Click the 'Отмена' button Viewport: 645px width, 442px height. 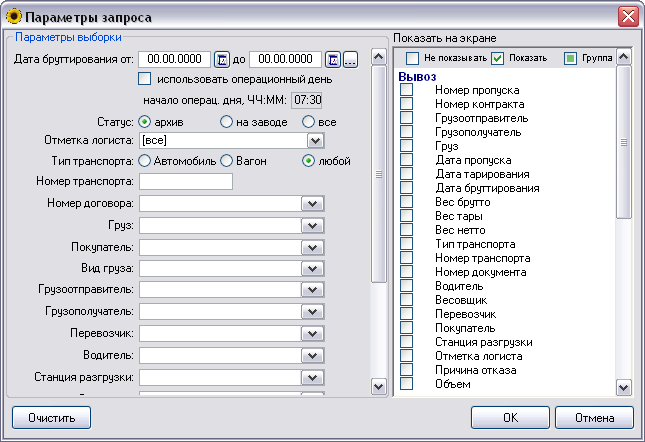594,416
